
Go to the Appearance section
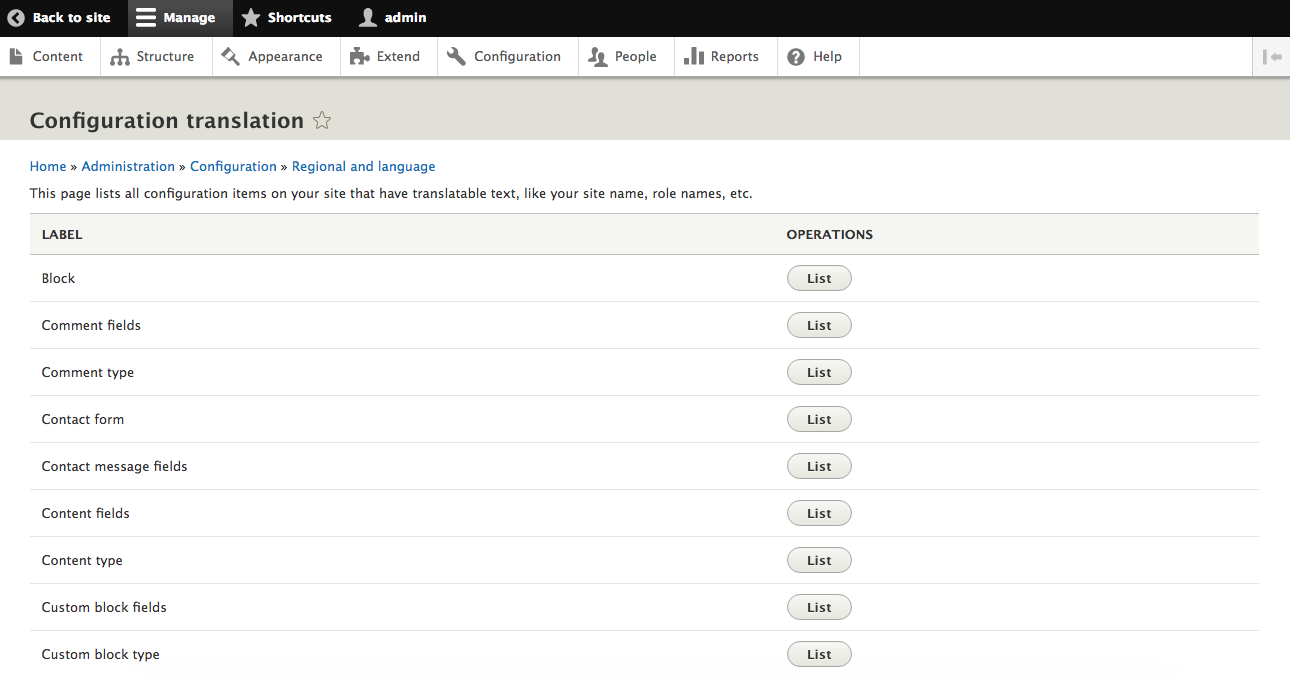pos(273,57)
